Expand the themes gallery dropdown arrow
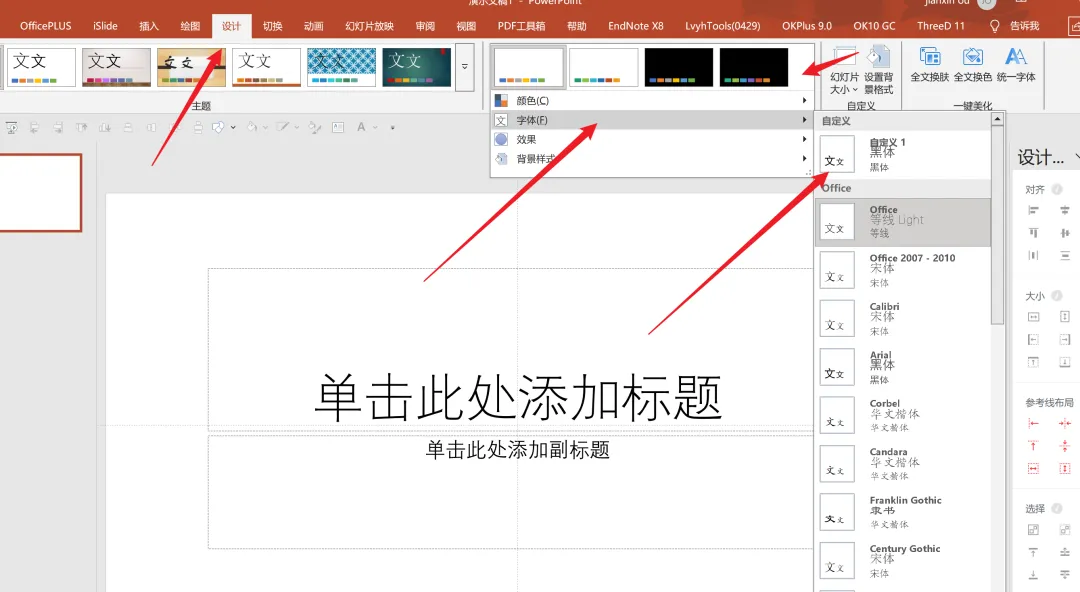1080x592 pixels. tap(465, 67)
